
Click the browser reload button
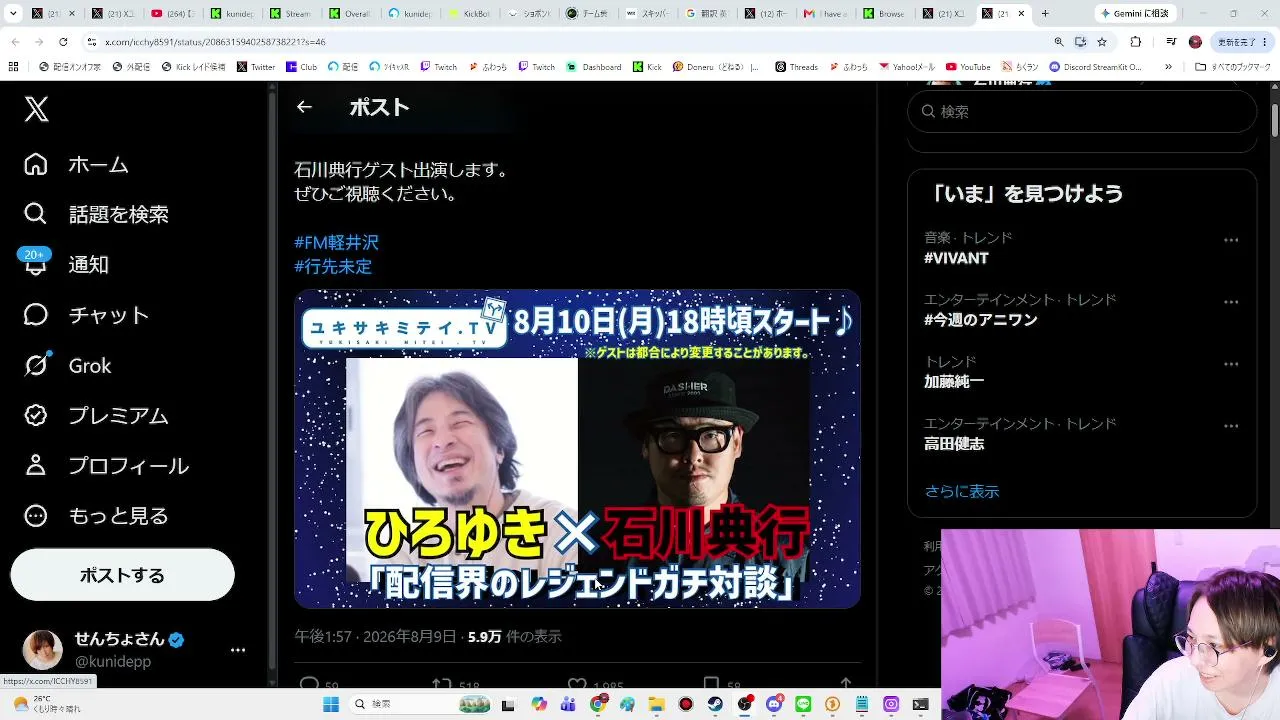63,42
